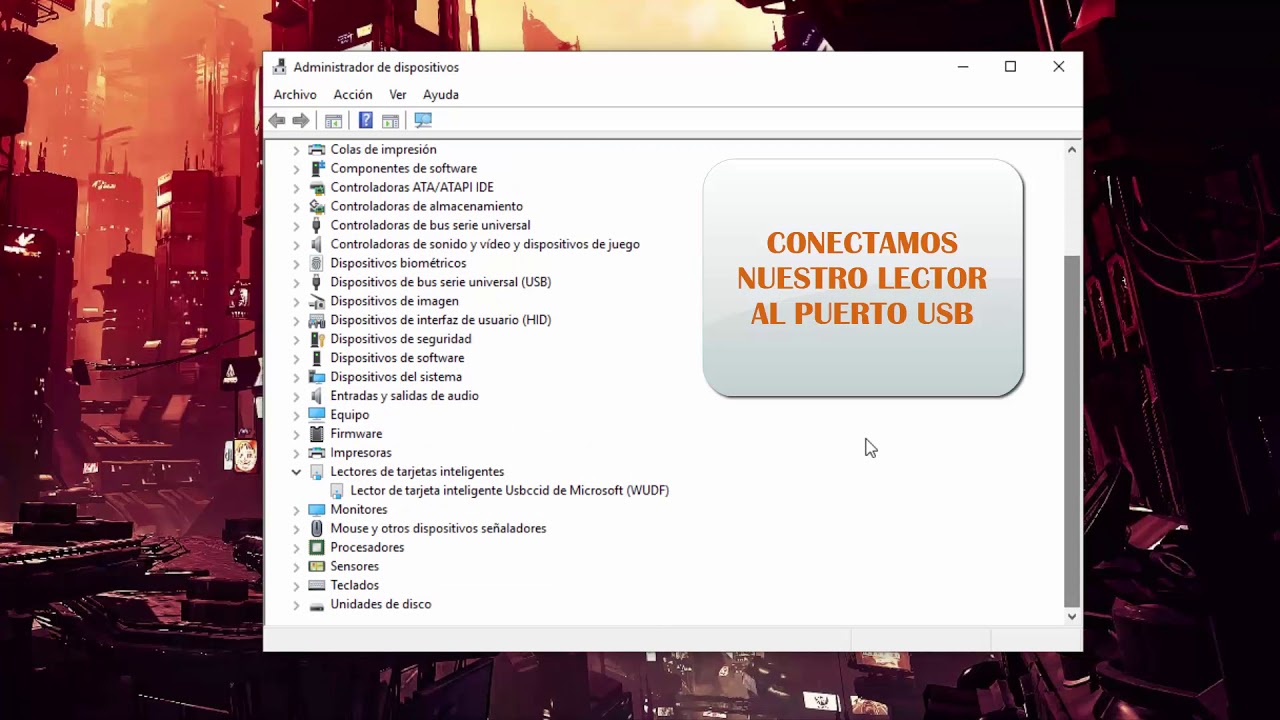Open the Acción menu
Screen dimensions: 1280x720
353,94
